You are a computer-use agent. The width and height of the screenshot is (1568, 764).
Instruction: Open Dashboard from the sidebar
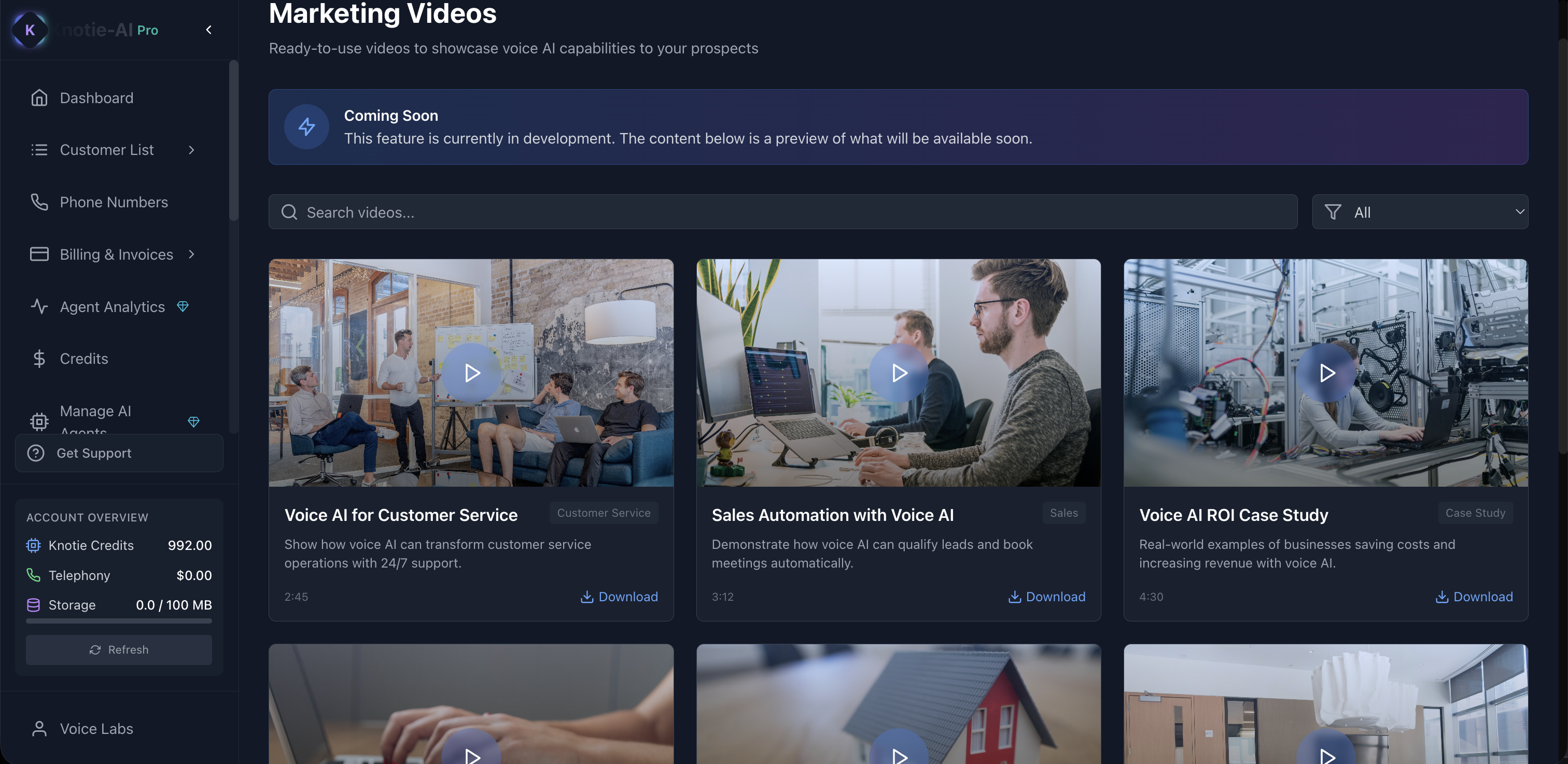[x=96, y=98]
